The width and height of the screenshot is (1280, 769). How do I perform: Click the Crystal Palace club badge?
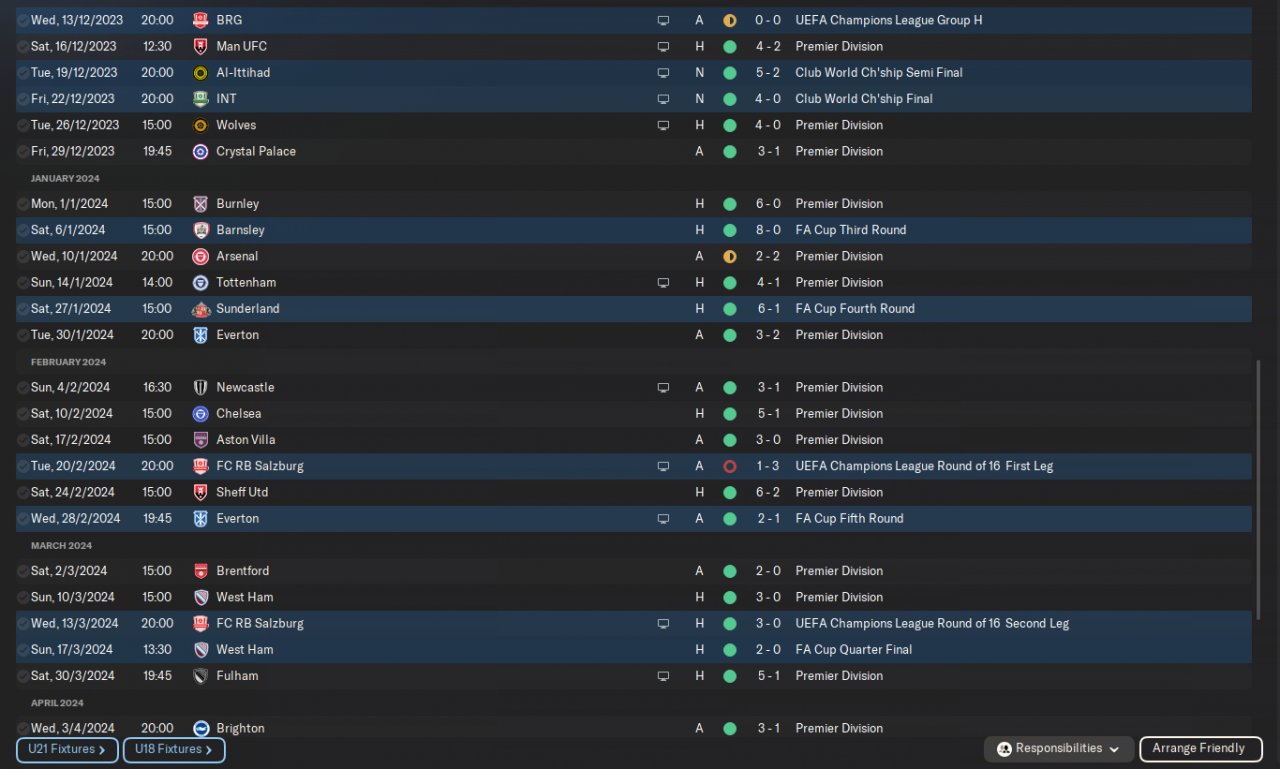click(x=200, y=151)
